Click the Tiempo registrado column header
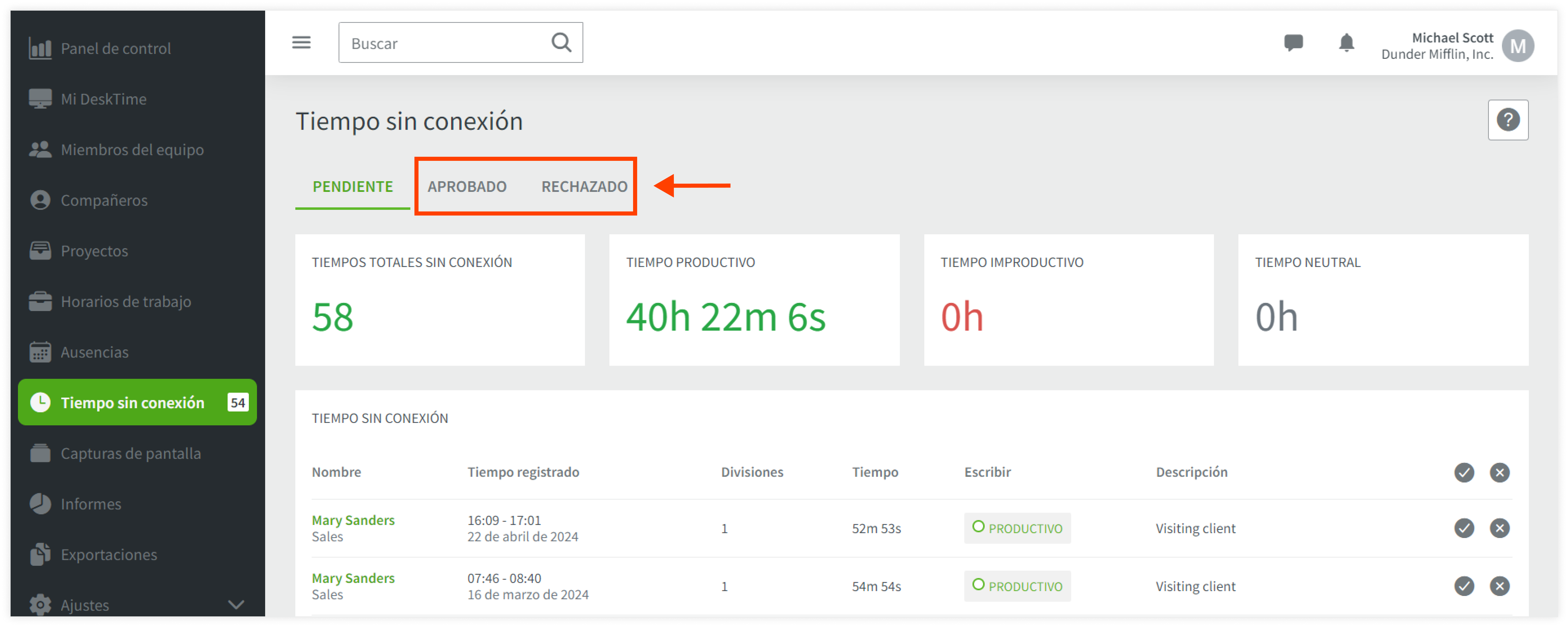Image resolution: width=1568 pixels, height=627 pixels. point(523,472)
